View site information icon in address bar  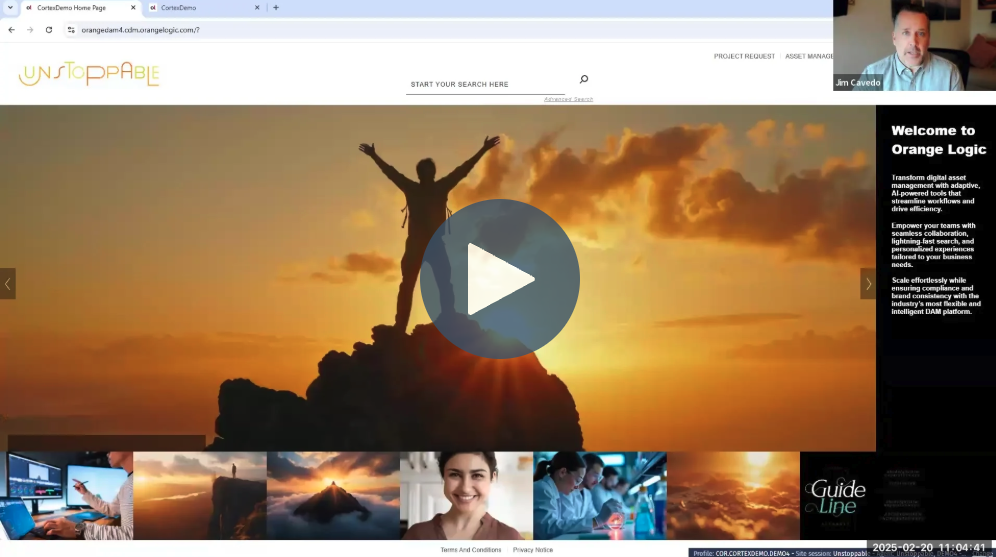[x=71, y=30]
